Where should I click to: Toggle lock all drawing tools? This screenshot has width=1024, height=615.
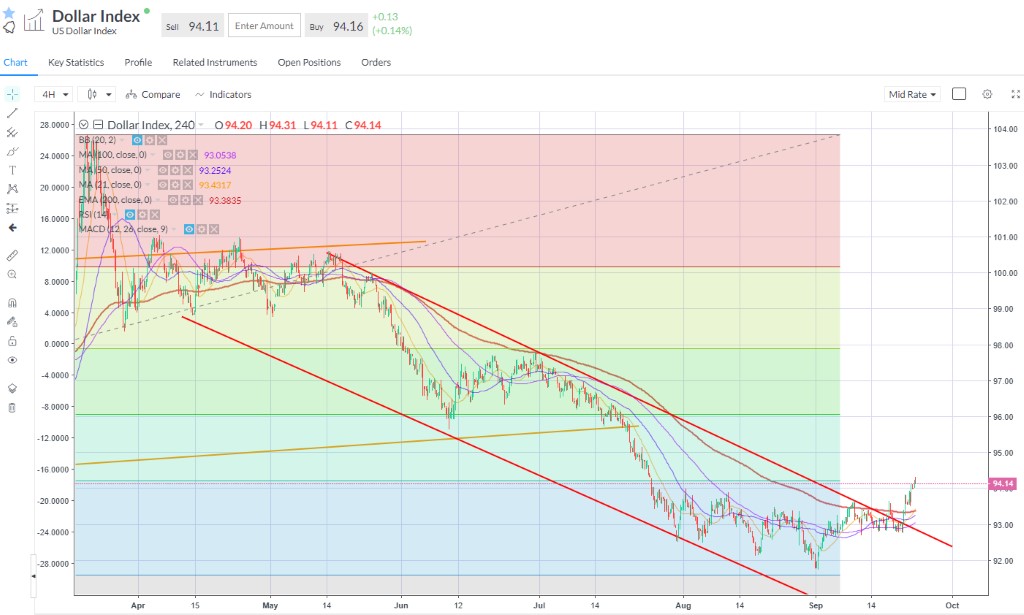tap(12, 341)
